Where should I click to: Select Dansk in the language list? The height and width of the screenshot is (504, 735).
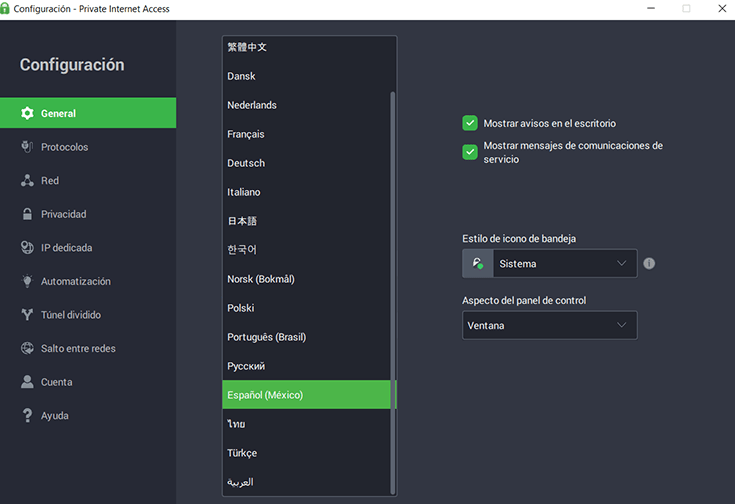[x=306, y=76]
